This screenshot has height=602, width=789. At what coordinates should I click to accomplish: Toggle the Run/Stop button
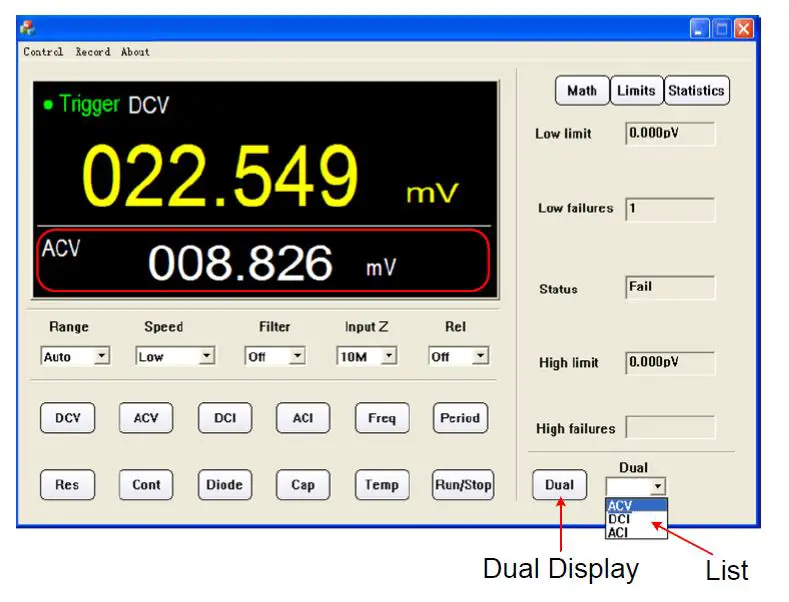pyautogui.click(x=463, y=485)
